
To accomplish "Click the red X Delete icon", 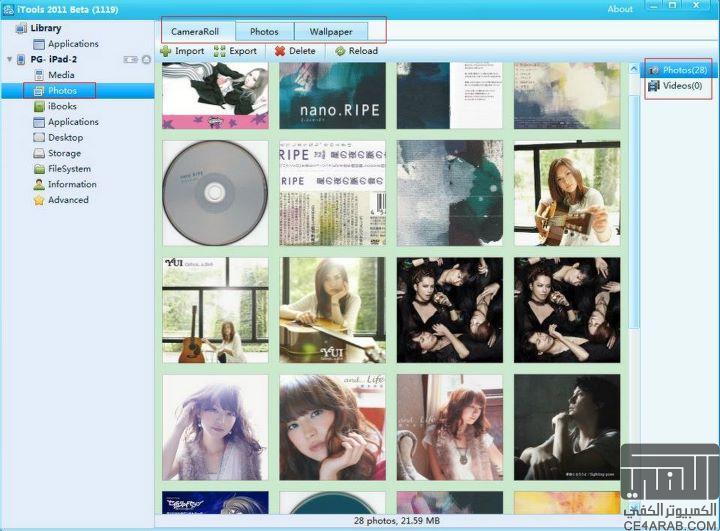I will point(280,51).
